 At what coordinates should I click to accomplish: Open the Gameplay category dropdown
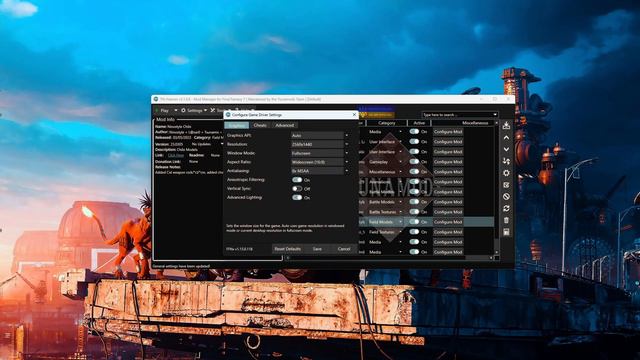tap(385, 162)
